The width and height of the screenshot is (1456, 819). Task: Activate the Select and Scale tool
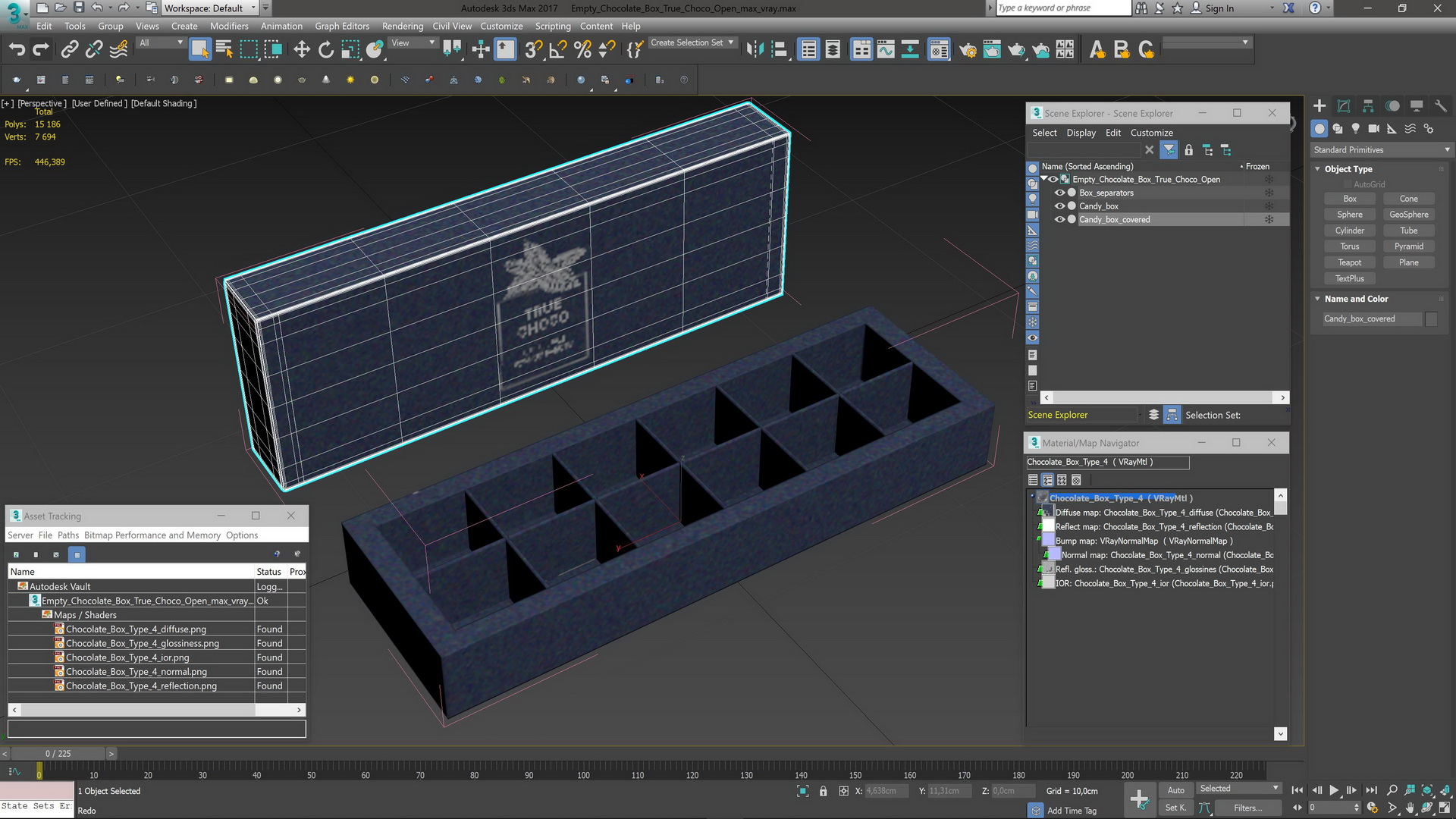click(350, 50)
